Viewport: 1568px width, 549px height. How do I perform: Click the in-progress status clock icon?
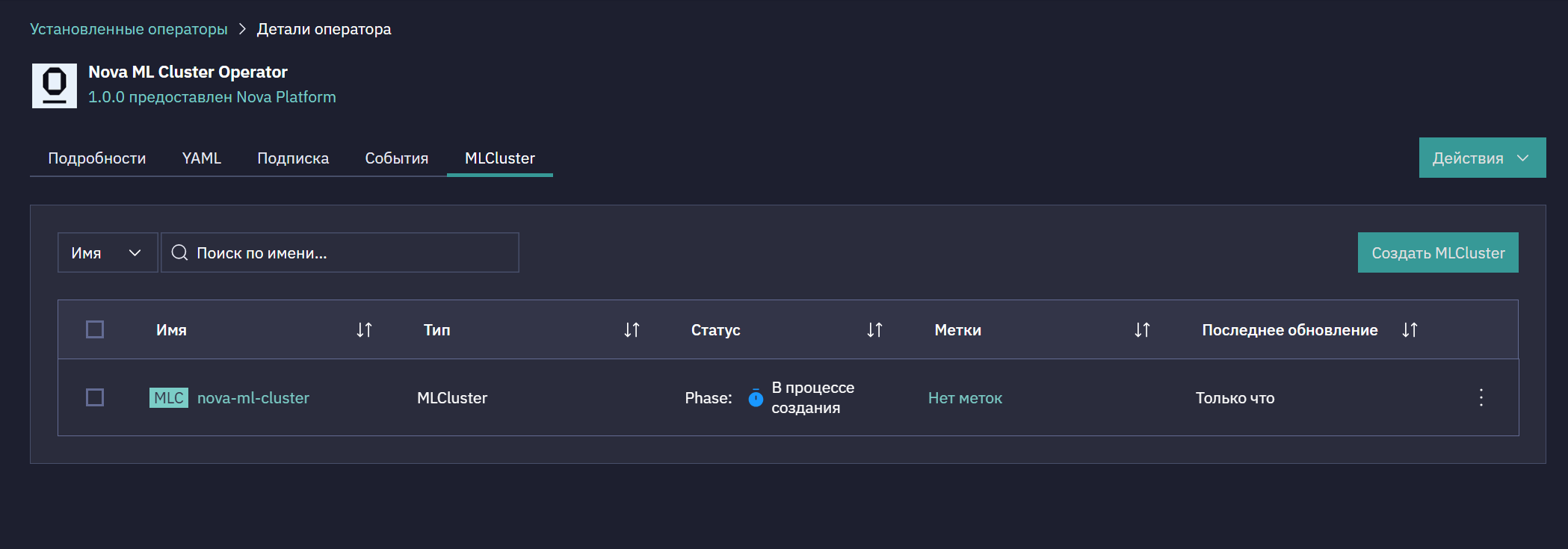[756, 398]
